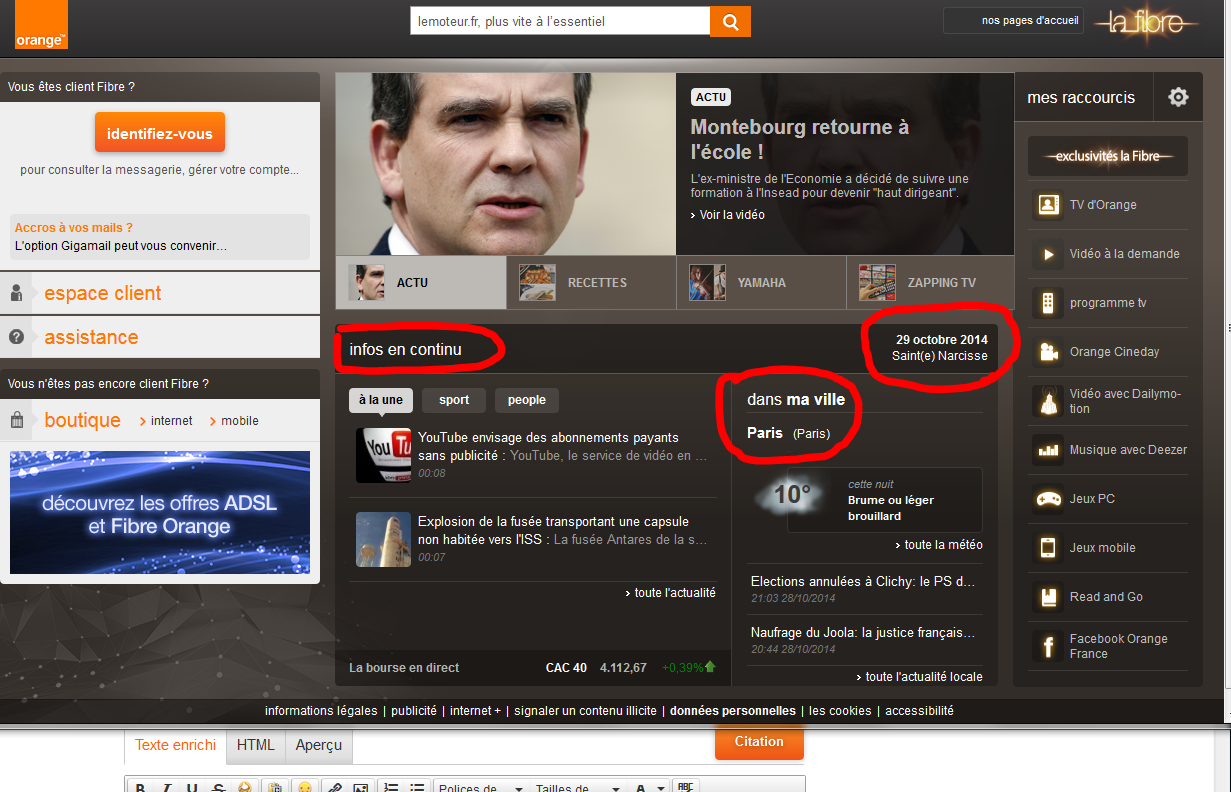The image size is (1231, 792).
Task: Select the ZAPPING TV carousel tab
Action: coord(930,283)
